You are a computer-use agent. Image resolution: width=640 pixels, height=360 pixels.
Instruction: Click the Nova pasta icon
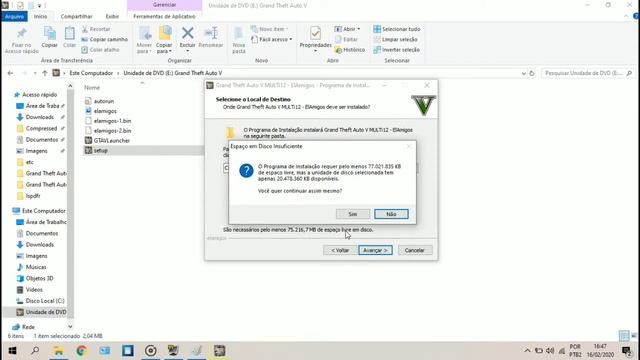[239, 40]
